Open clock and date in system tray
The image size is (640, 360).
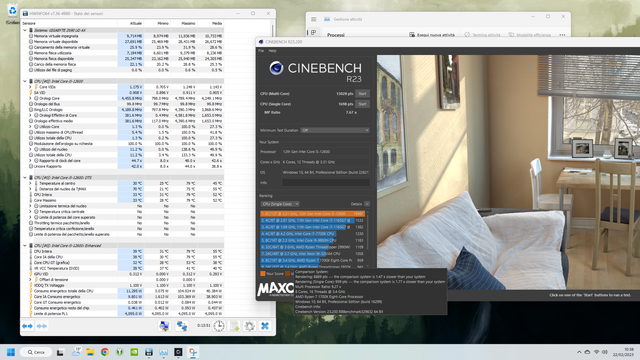coord(624,352)
